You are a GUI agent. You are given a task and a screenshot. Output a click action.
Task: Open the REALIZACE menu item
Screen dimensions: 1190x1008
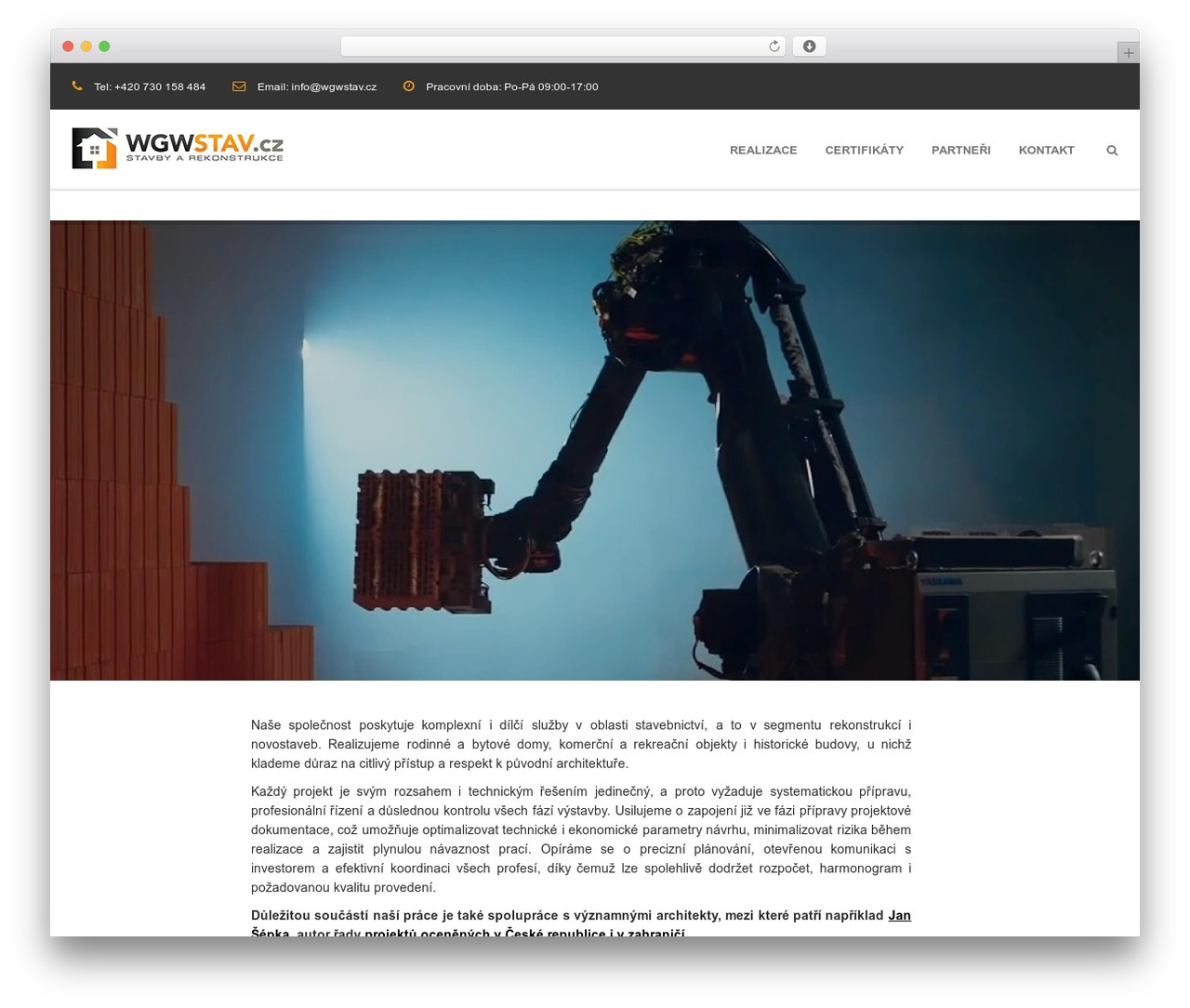click(x=763, y=151)
